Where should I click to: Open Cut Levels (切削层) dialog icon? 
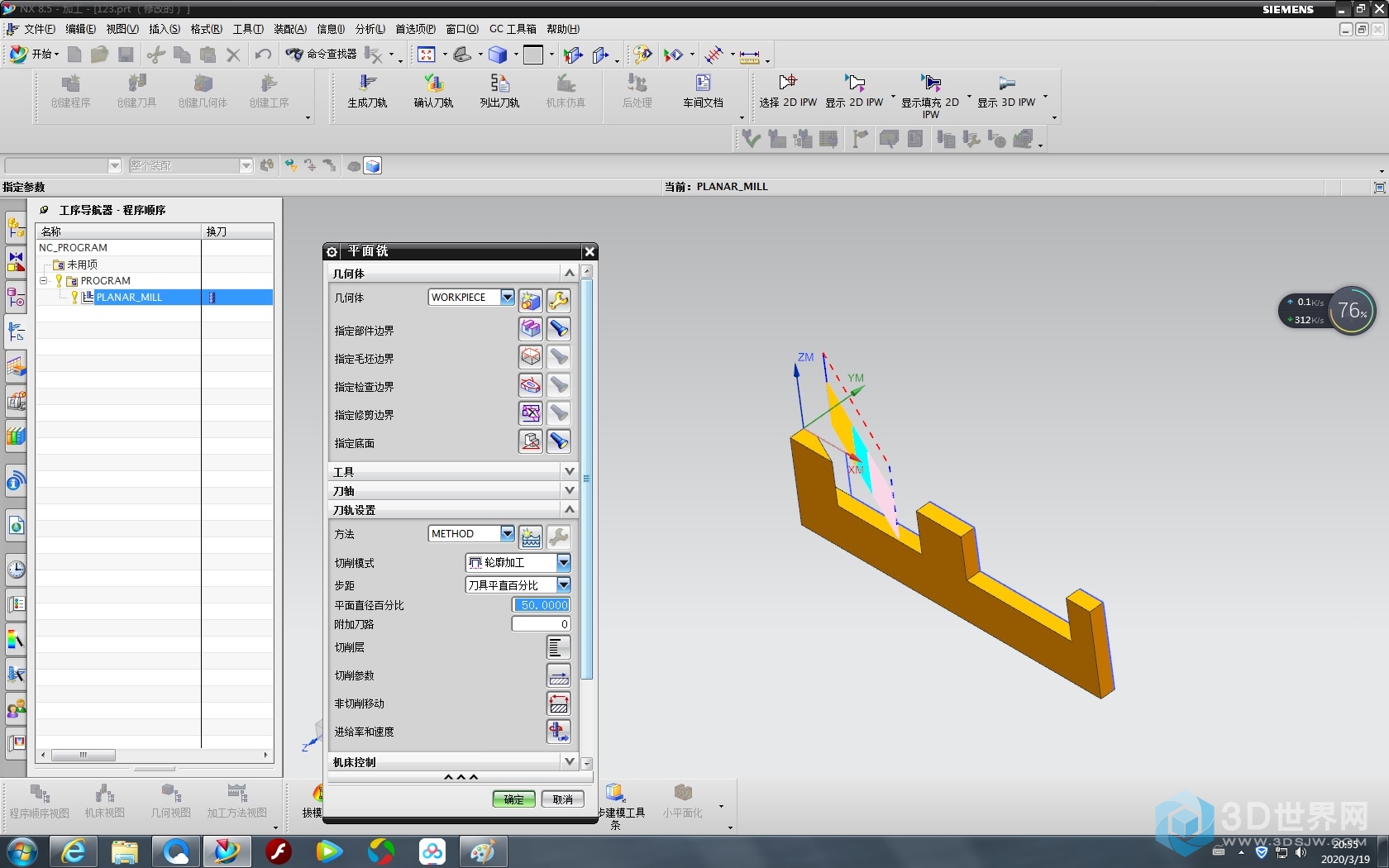point(559,647)
